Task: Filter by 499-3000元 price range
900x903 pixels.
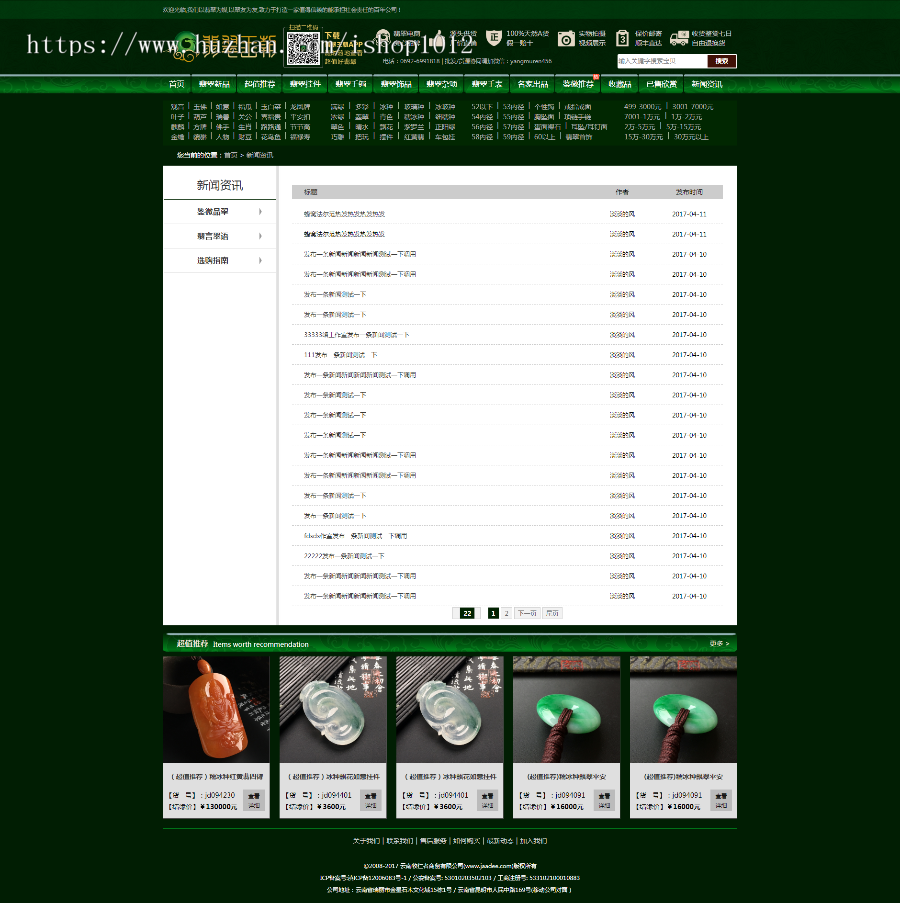Action: coord(642,107)
